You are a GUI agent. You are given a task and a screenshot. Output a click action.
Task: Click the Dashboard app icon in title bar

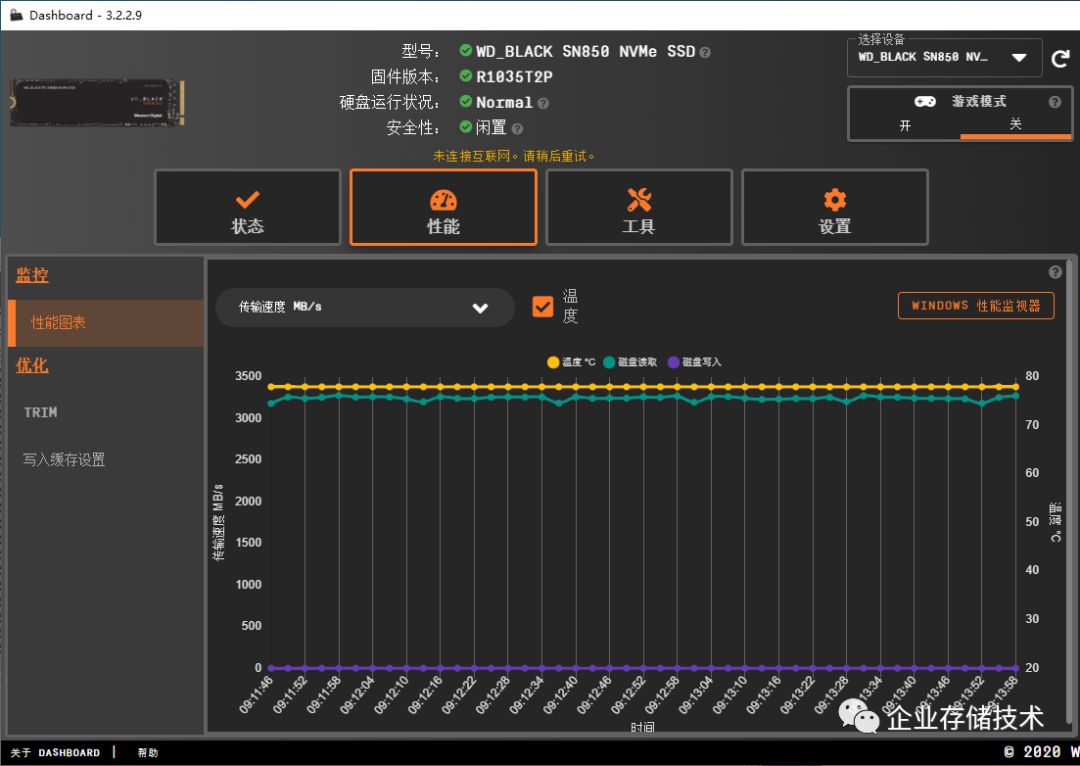coord(16,15)
